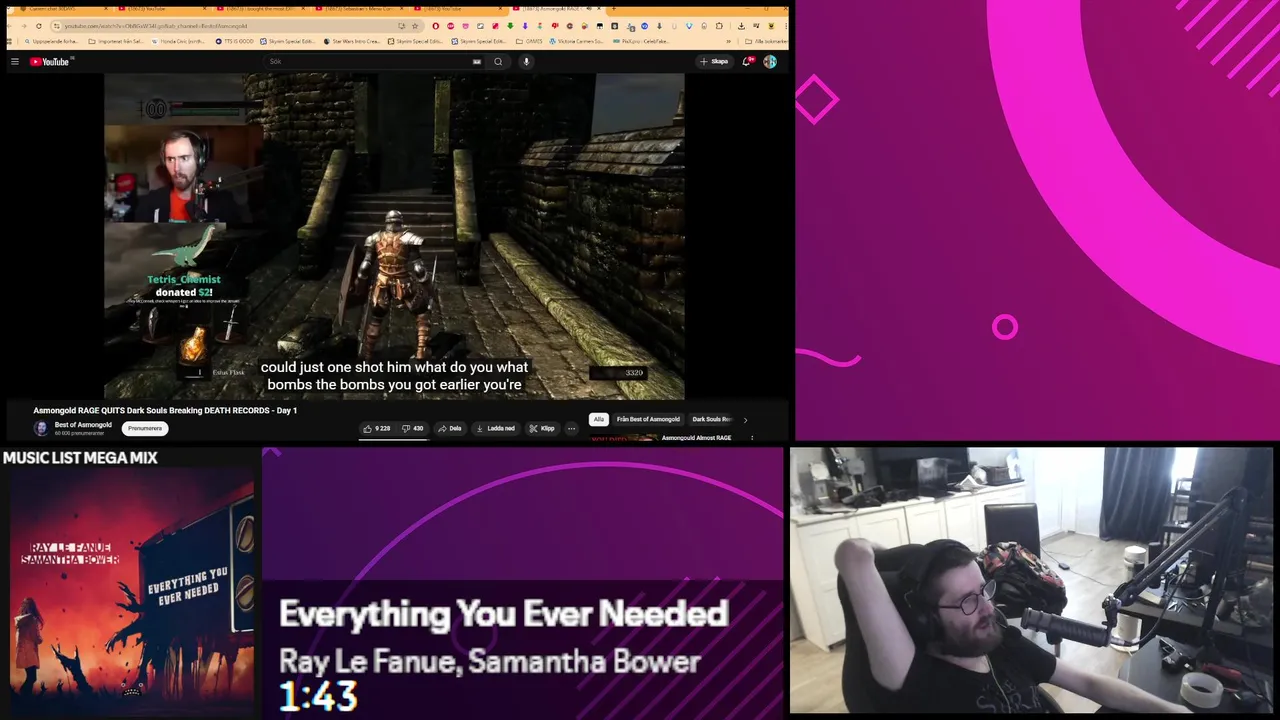
Task: Click the Skapa create button
Action: [x=714, y=62]
